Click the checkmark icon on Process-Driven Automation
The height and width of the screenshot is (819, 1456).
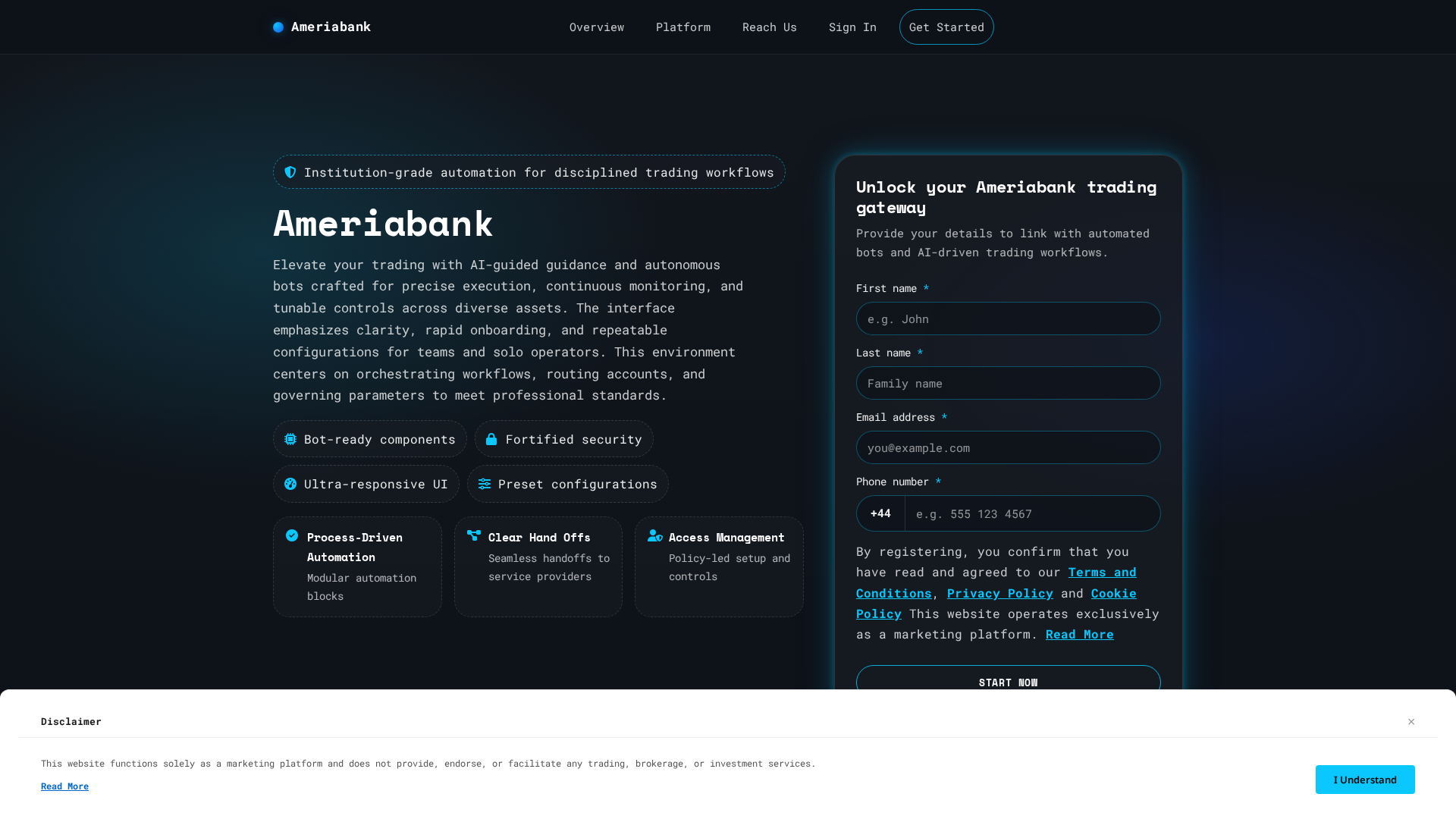click(292, 535)
